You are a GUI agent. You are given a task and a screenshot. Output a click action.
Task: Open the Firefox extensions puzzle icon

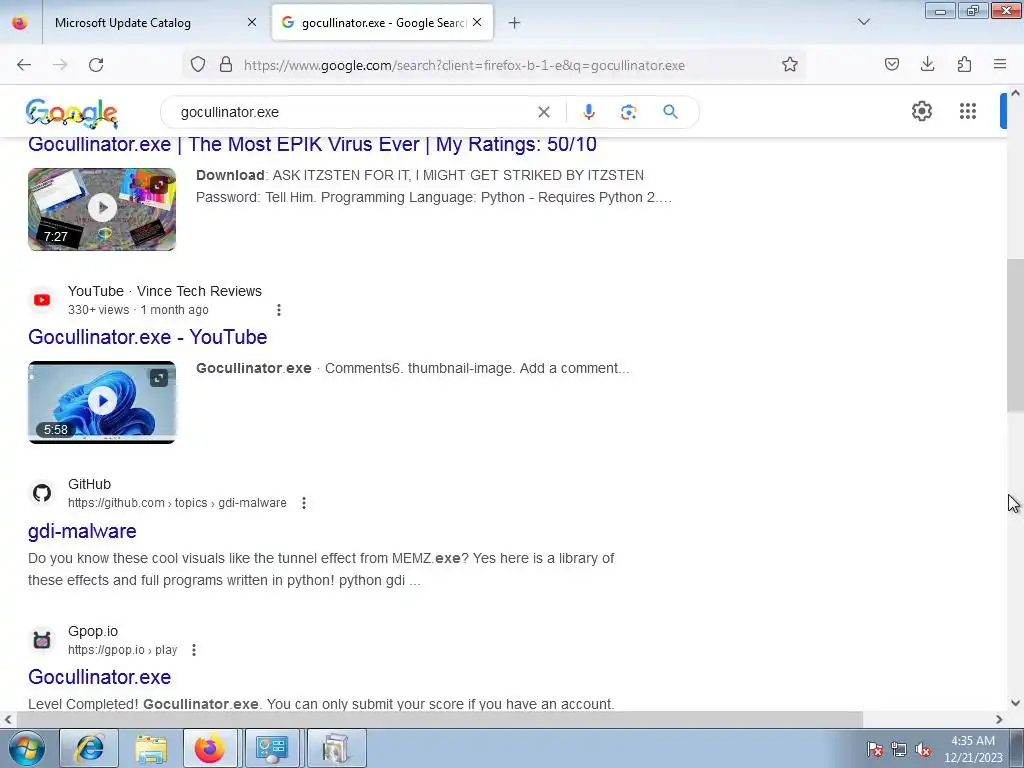pos(964,65)
